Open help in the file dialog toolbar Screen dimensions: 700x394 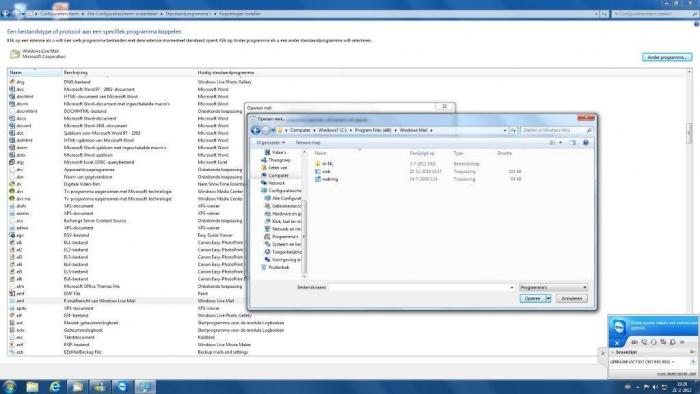tap(586, 143)
